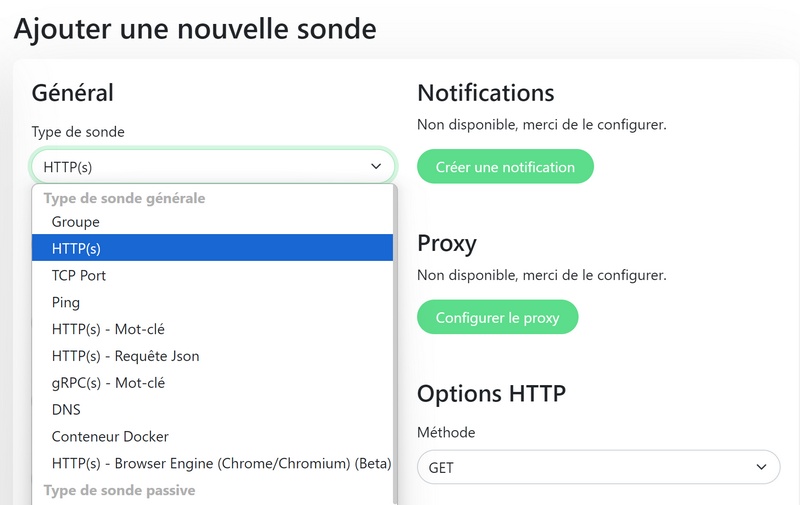Click the Méthode dropdown chevron arrow
This screenshot has width=800, height=505.
pyautogui.click(x=761, y=467)
